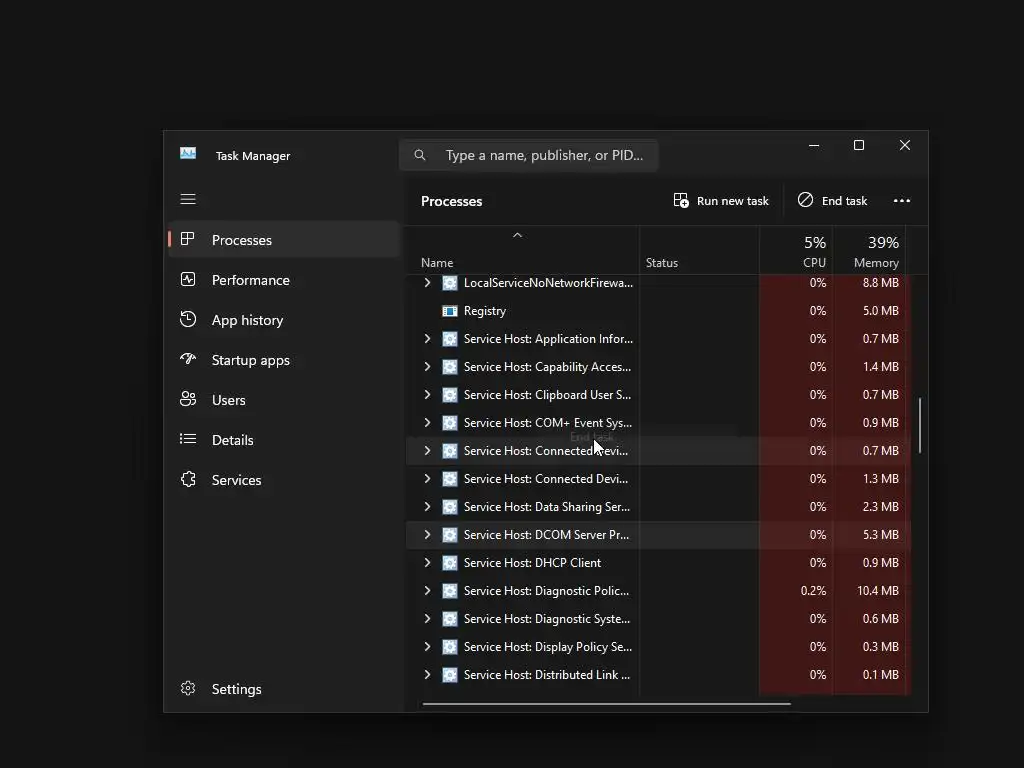The height and width of the screenshot is (768, 1024).
Task: Expand Service Host: DHCP Client
Action: 427,562
